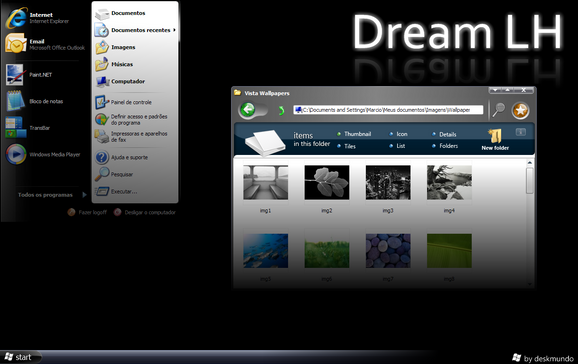Click the orange star favorites icon
This screenshot has height=364, width=578.
click(520, 110)
